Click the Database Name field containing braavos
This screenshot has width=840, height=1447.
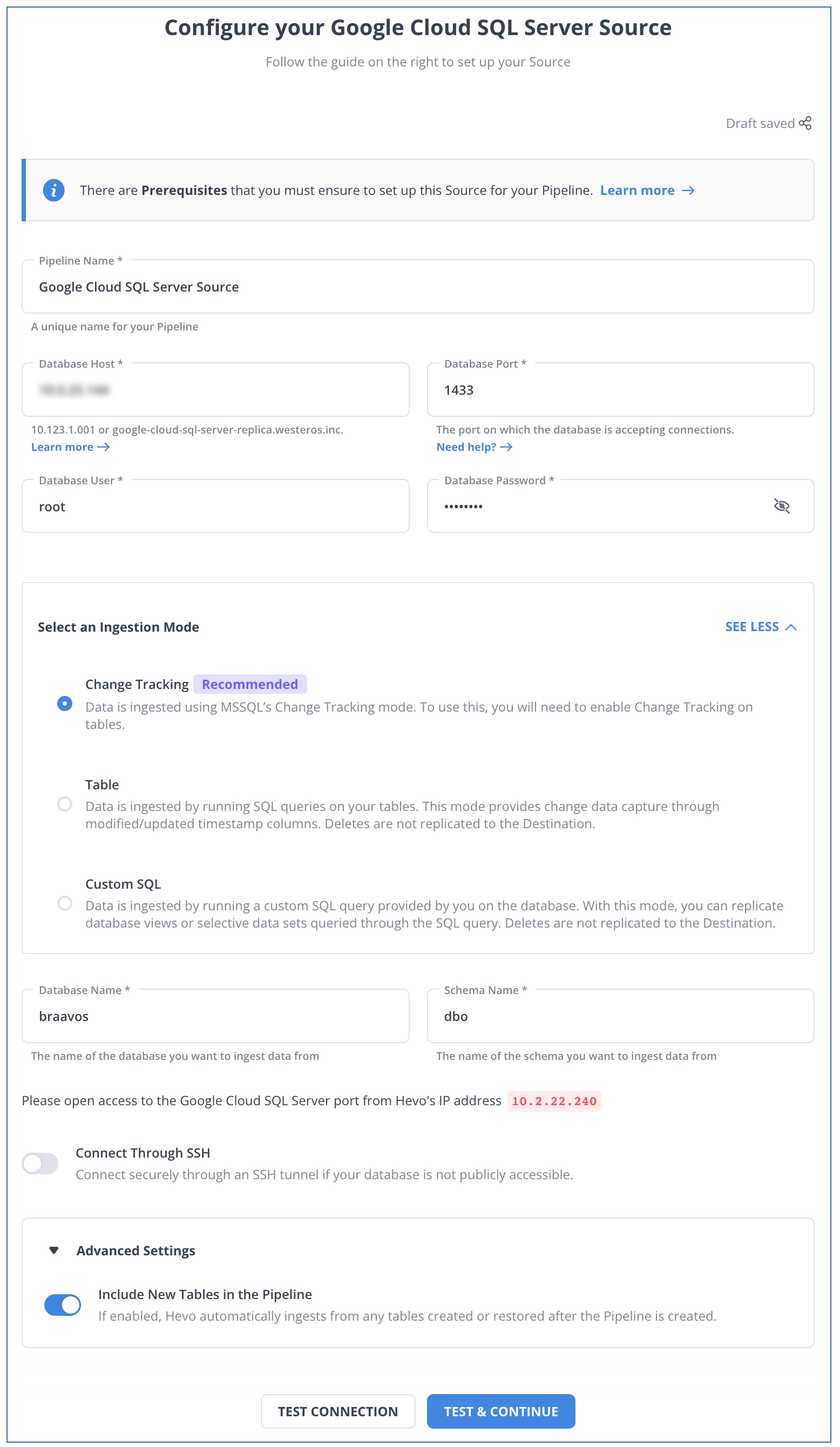pos(215,1016)
